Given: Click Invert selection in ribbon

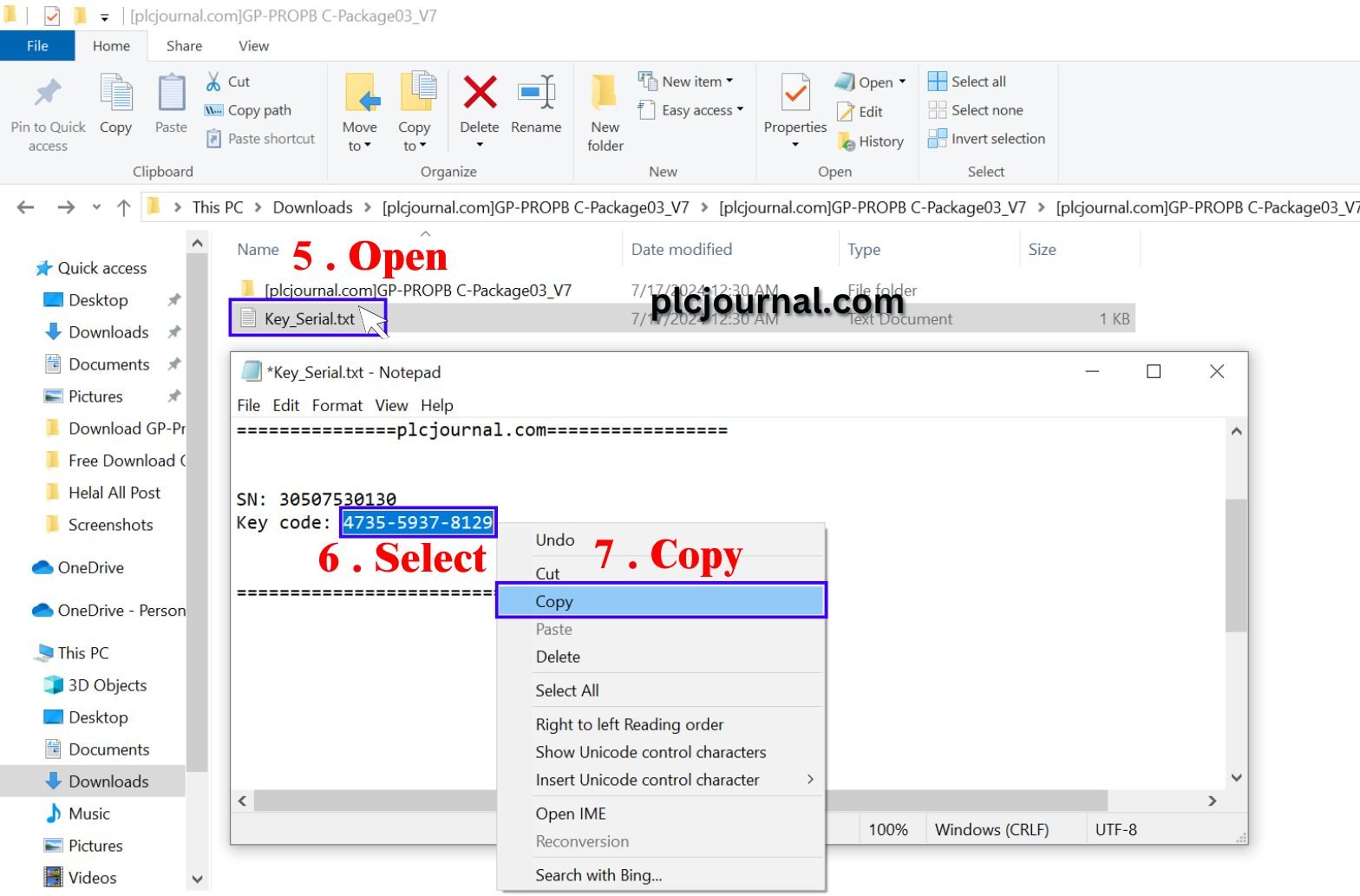Looking at the screenshot, I should tap(987, 139).
